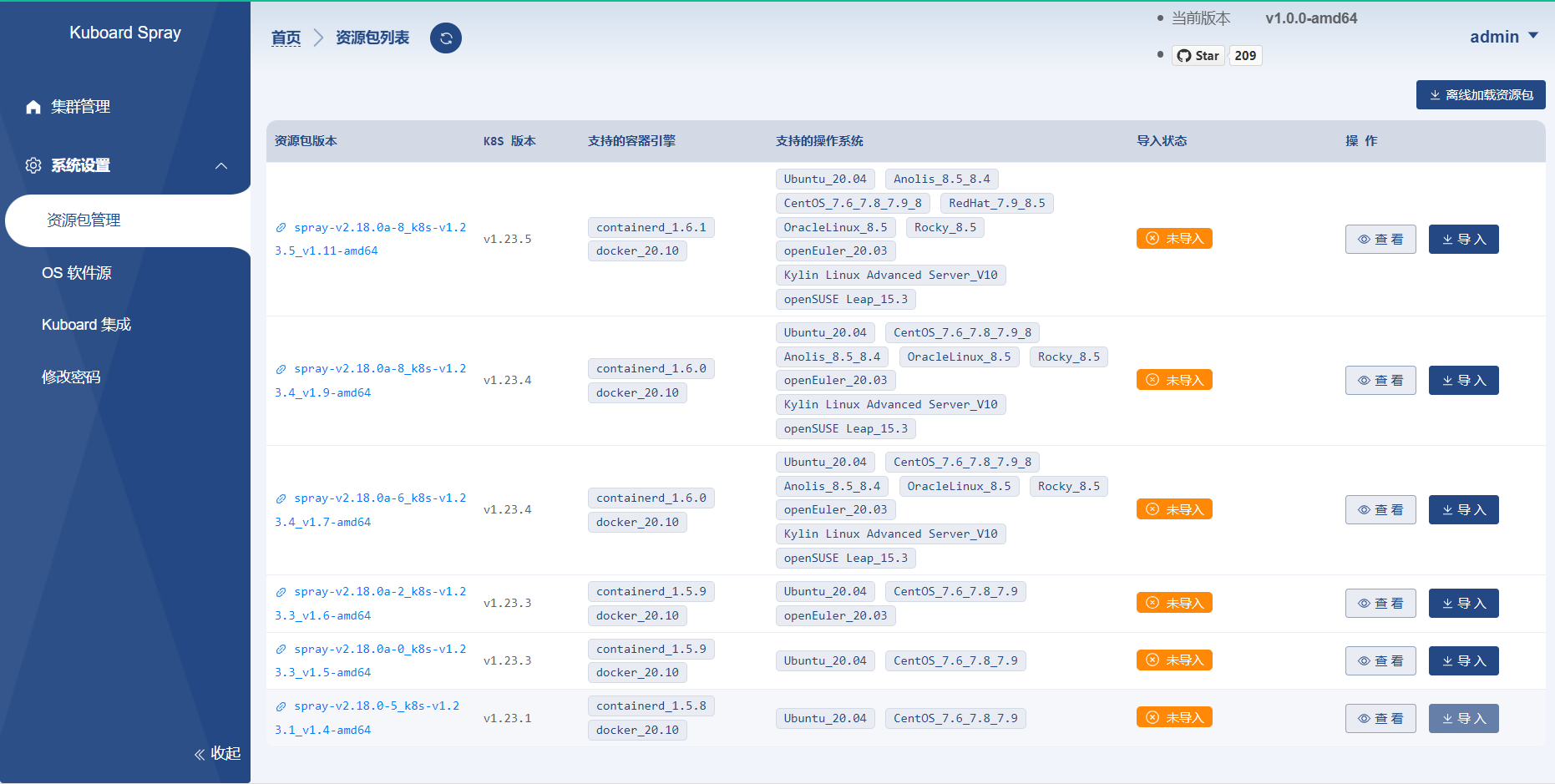
Task: Click 未导入 status of v1.7-amd64 row
Action: pyautogui.click(x=1174, y=509)
